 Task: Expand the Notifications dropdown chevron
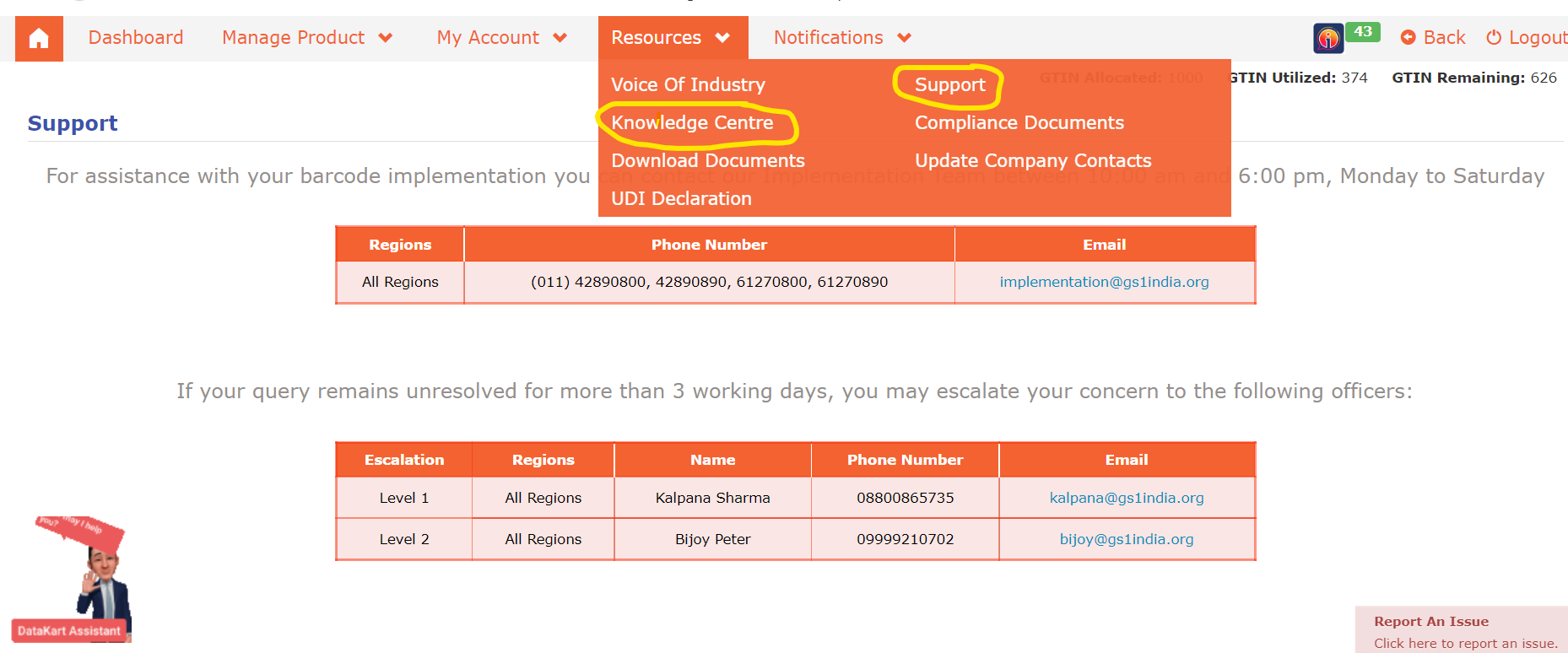click(x=904, y=38)
